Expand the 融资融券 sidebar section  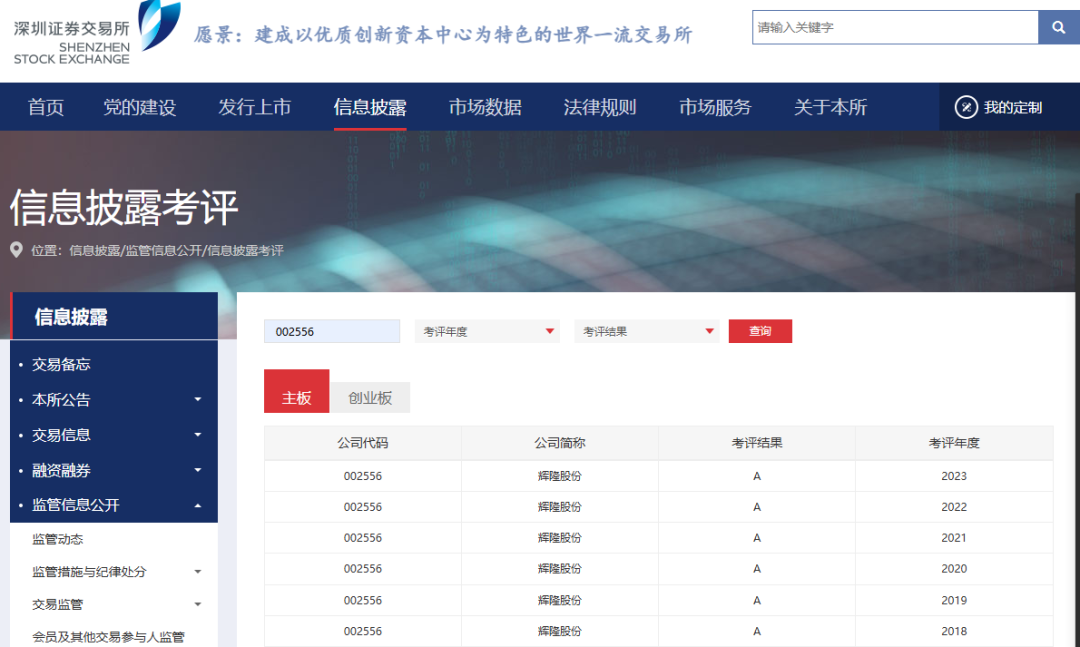(x=197, y=470)
